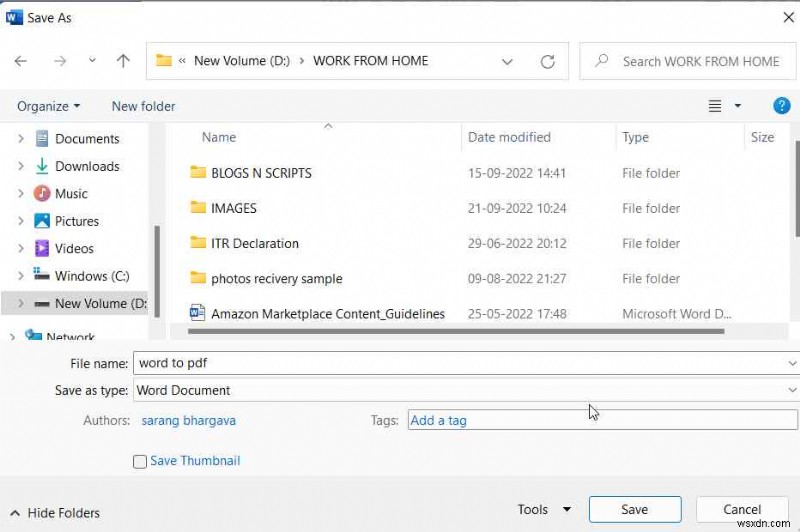
Task: Sort files by the Size column
Action: (x=762, y=137)
